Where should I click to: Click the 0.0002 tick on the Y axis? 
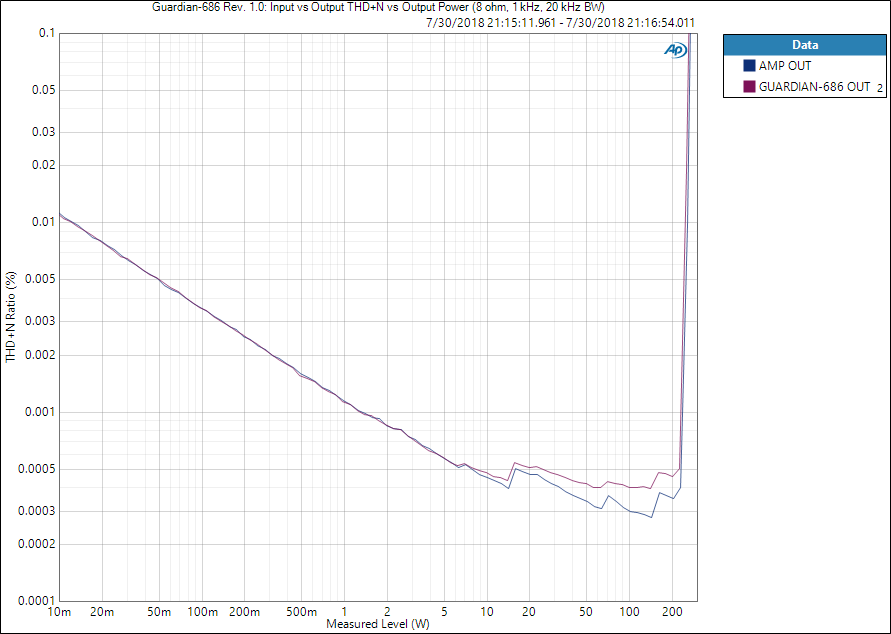[38, 544]
